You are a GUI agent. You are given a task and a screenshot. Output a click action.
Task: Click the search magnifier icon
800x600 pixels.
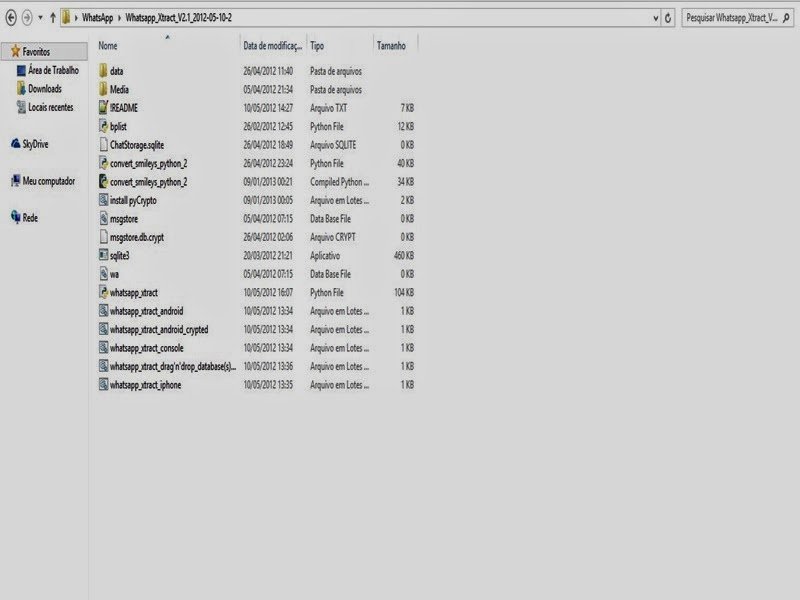(786, 18)
